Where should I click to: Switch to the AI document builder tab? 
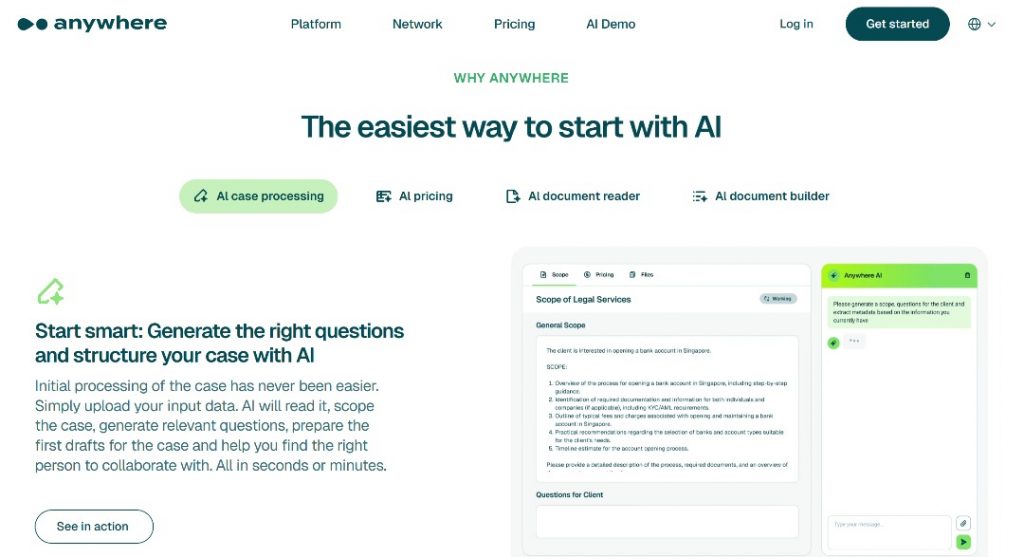[761, 196]
